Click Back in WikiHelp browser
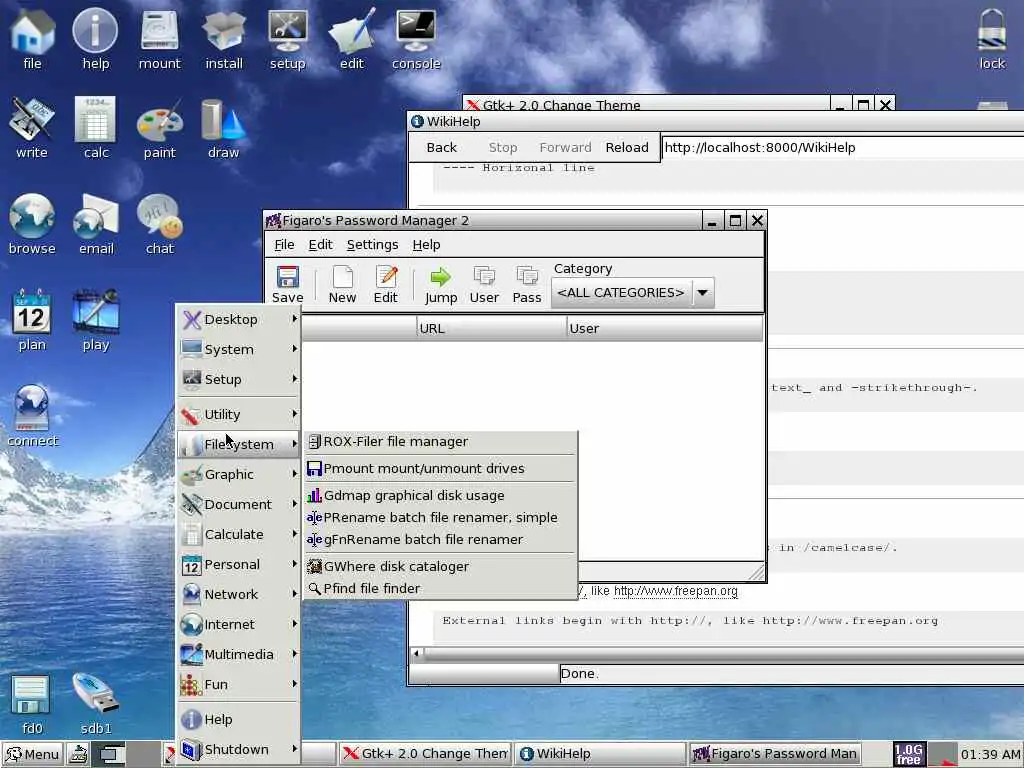The width and height of the screenshot is (1024, 768). click(441, 148)
